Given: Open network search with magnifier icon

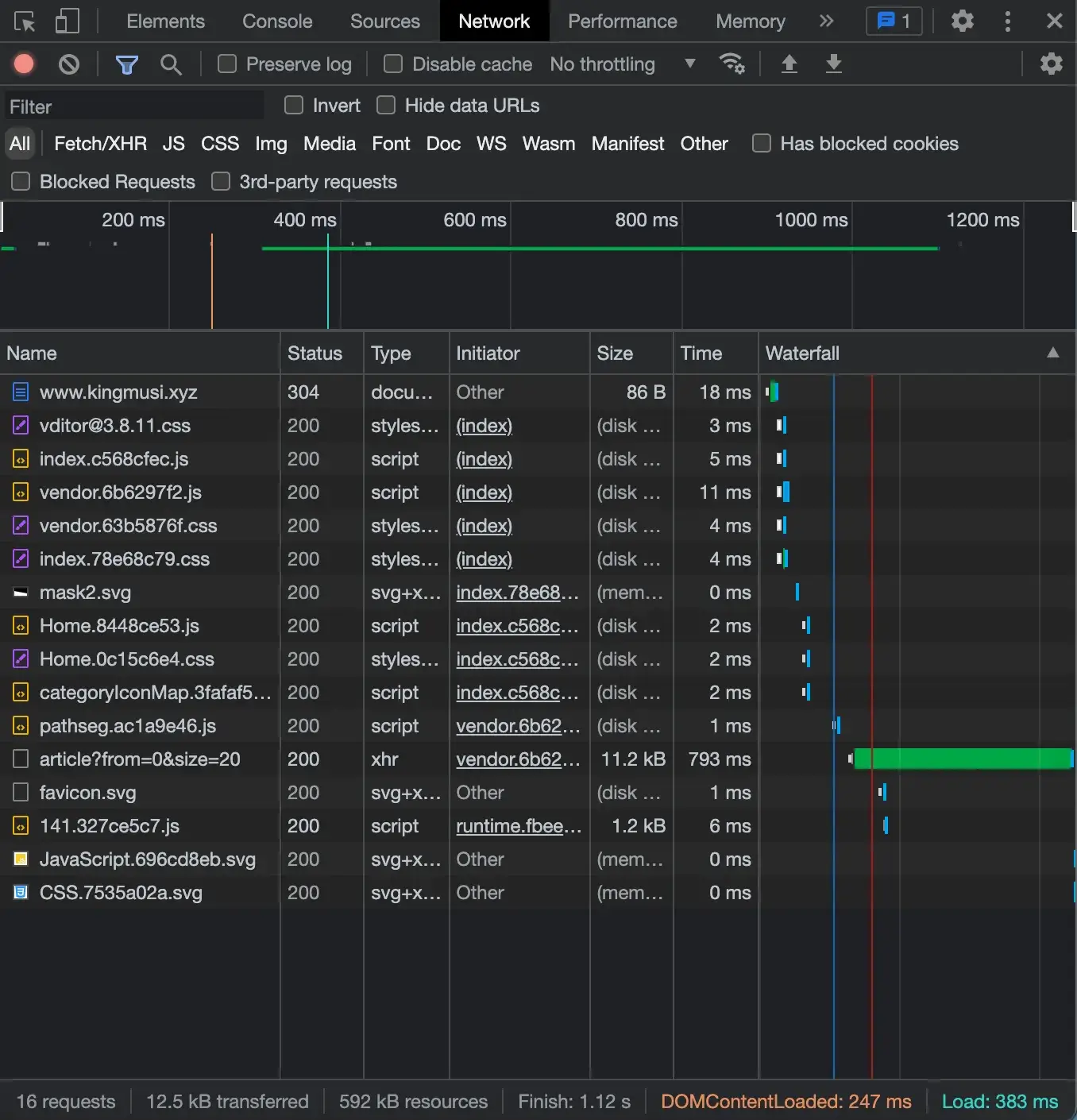Looking at the screenshot, I should click(x=171, y=64).
